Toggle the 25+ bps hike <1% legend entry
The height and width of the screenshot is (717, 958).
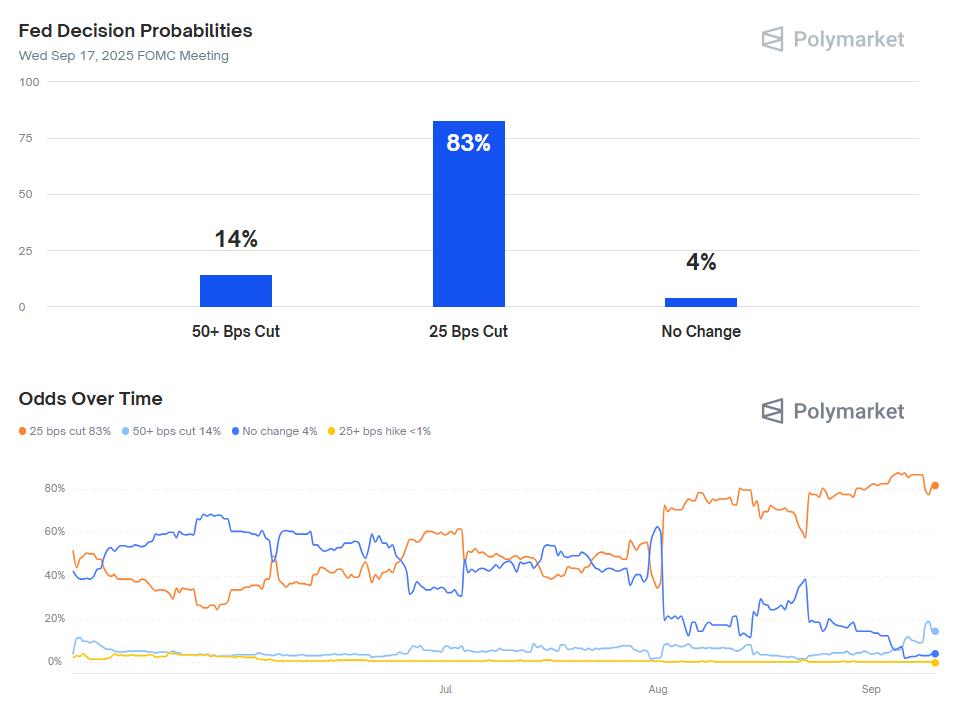[x=385, y=431]
